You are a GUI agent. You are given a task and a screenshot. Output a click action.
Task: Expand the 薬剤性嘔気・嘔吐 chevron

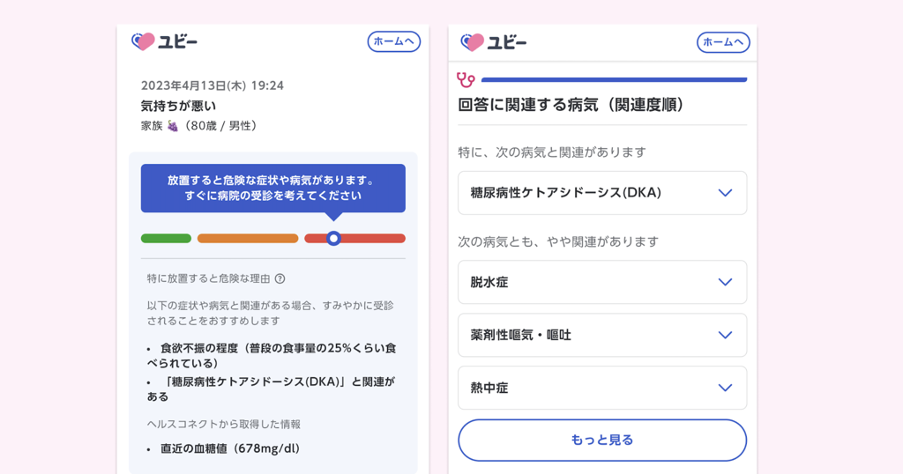coord(725,335)
